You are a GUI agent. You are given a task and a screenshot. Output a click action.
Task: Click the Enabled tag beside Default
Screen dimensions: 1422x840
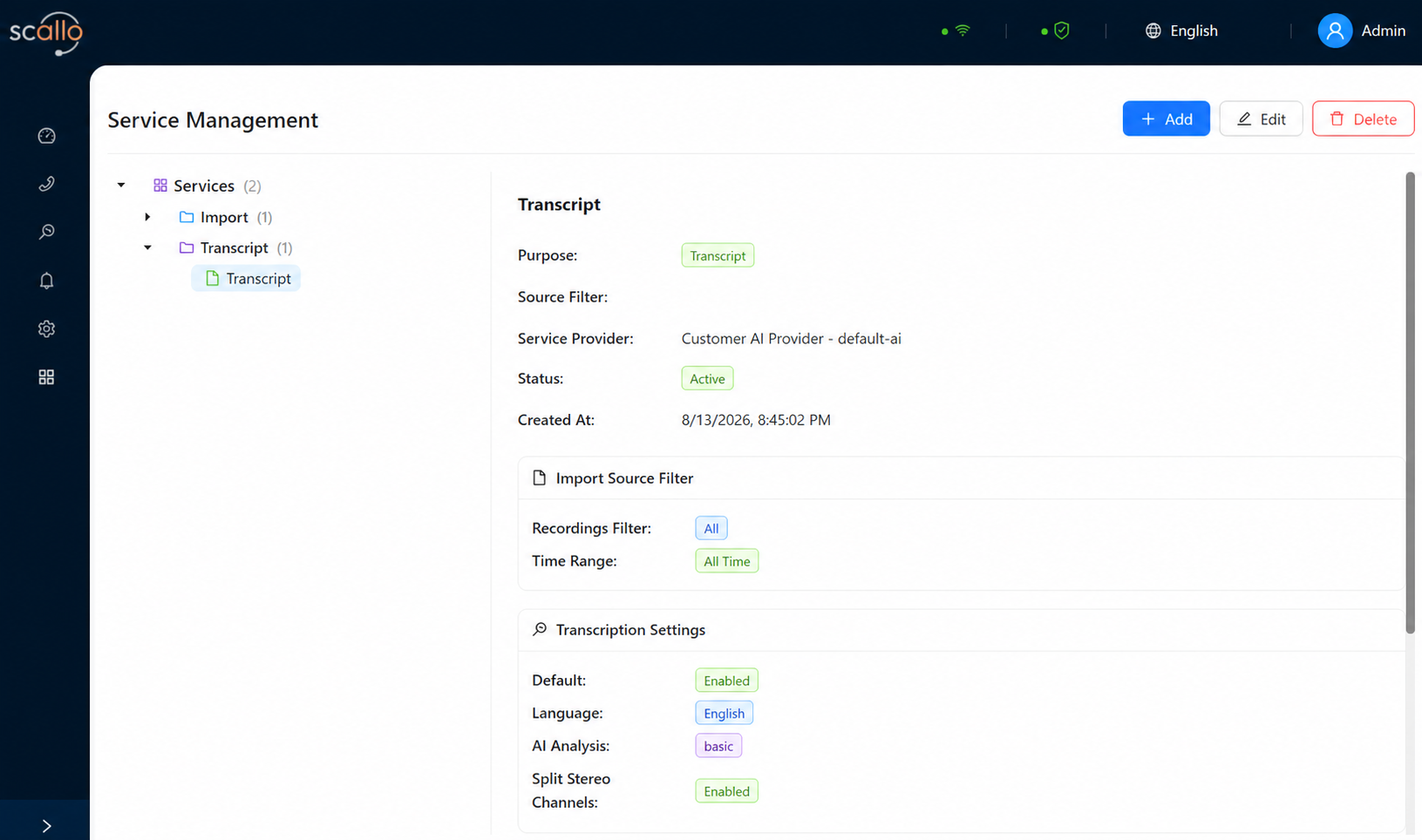(x=726, y=681)
